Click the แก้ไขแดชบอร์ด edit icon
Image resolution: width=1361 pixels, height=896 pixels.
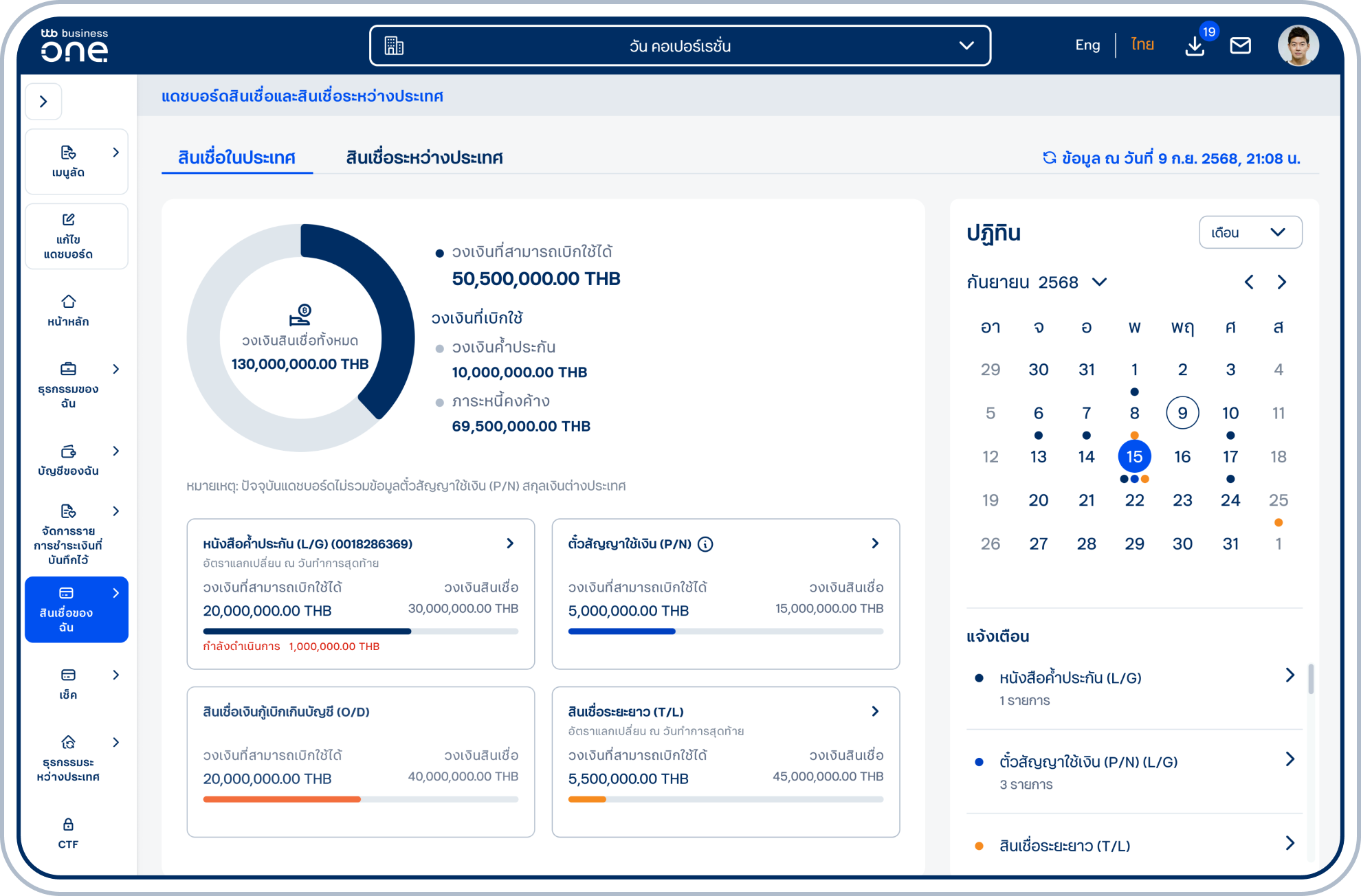click(x=68, y=220)
